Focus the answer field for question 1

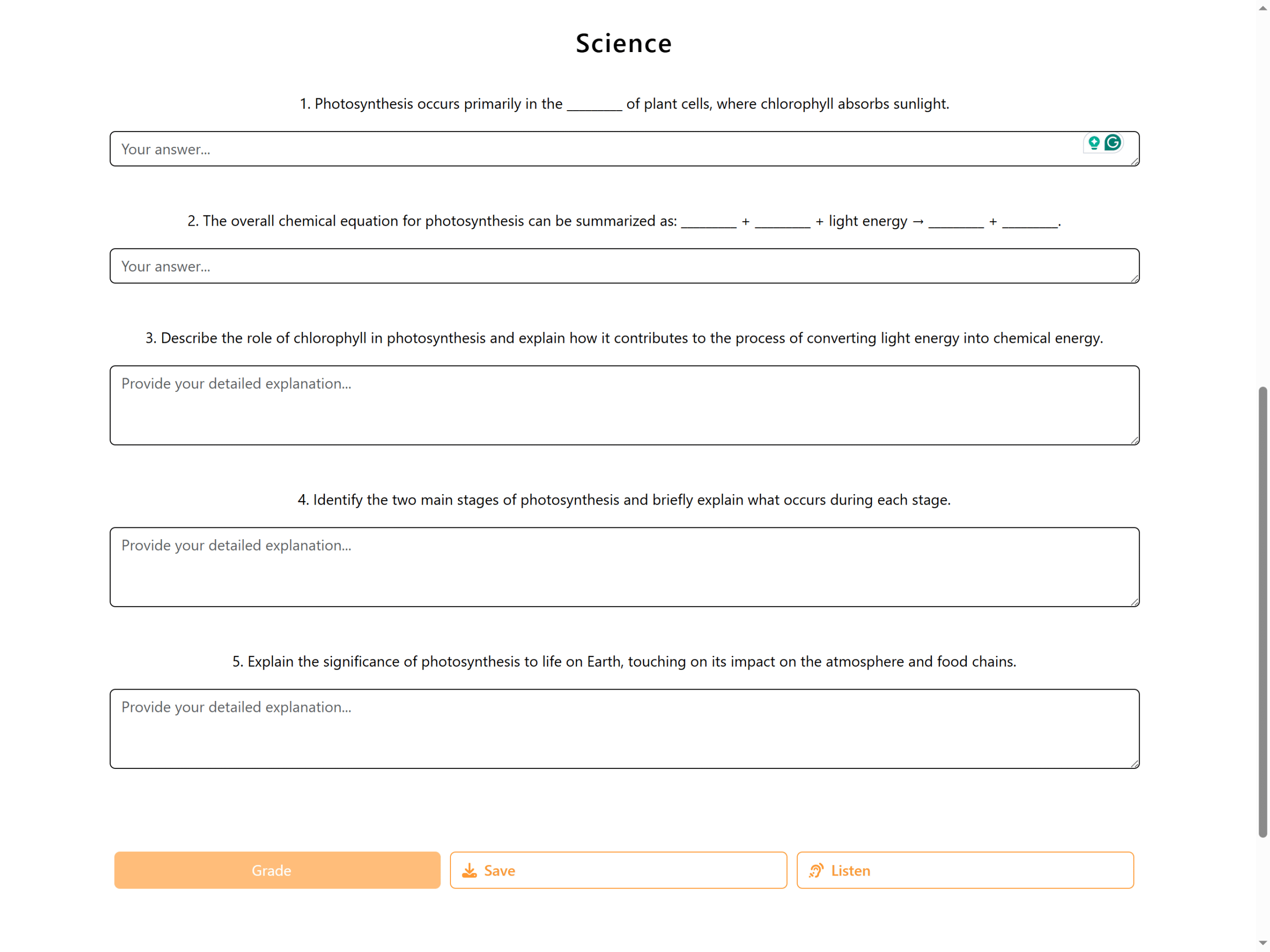624,149
